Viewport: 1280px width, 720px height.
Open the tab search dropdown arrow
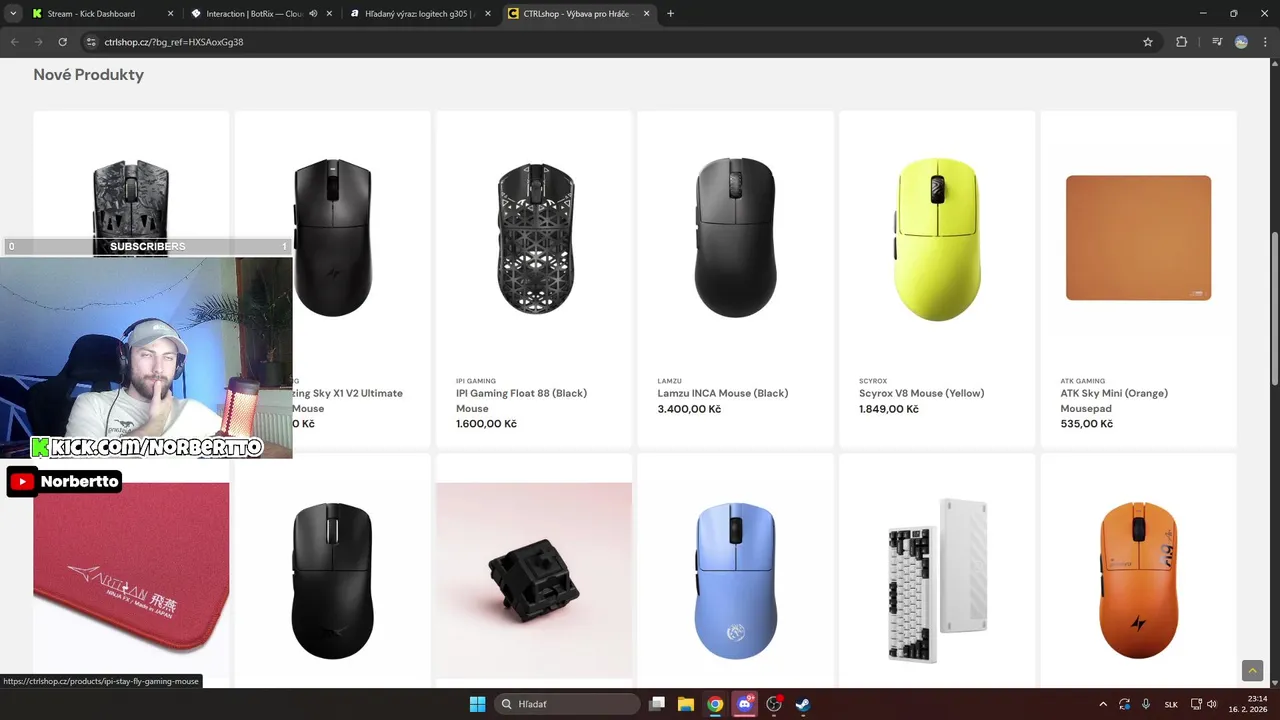point(13,14)
